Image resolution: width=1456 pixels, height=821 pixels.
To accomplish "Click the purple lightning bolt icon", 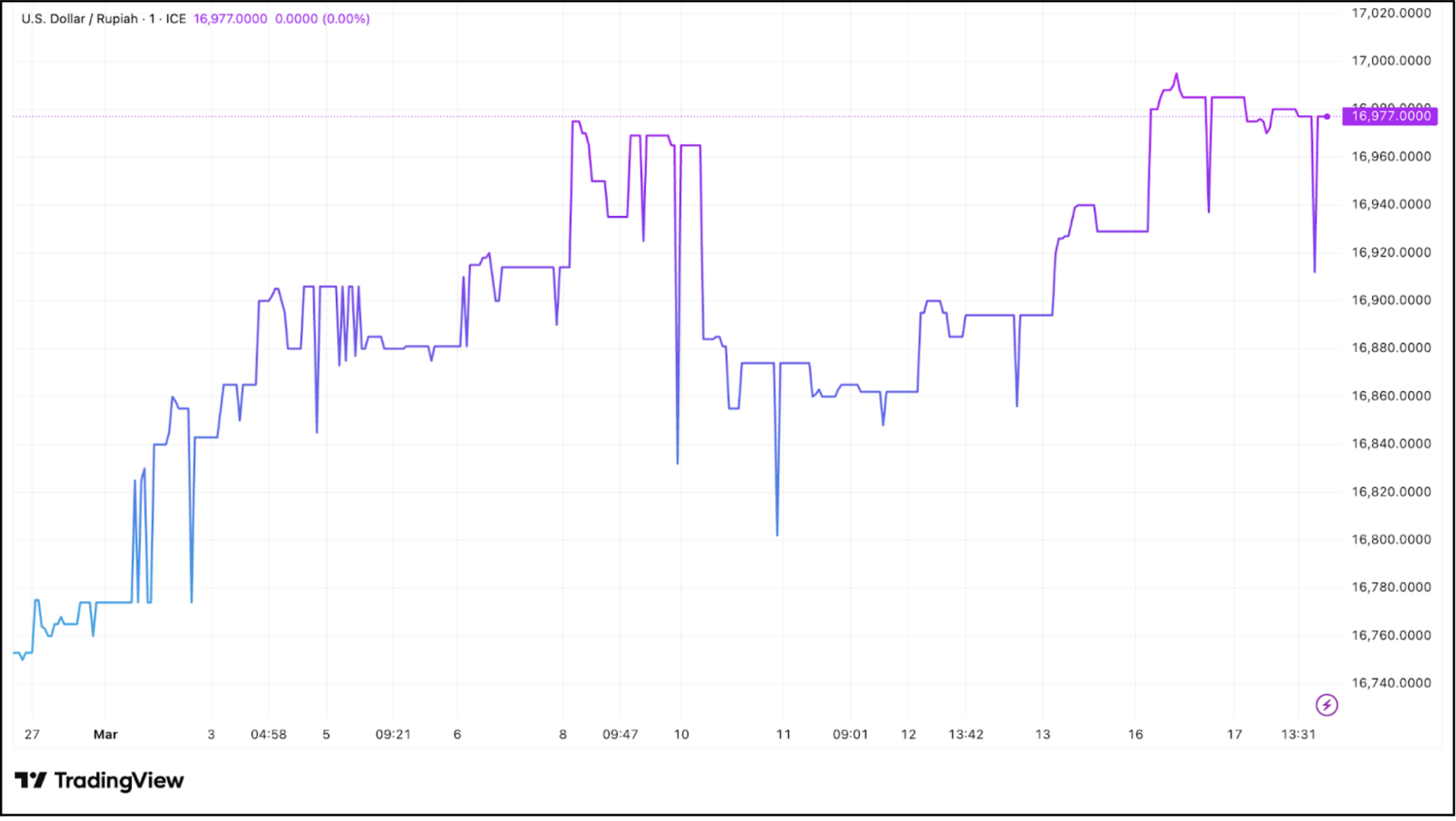I will click(1326, 705).
